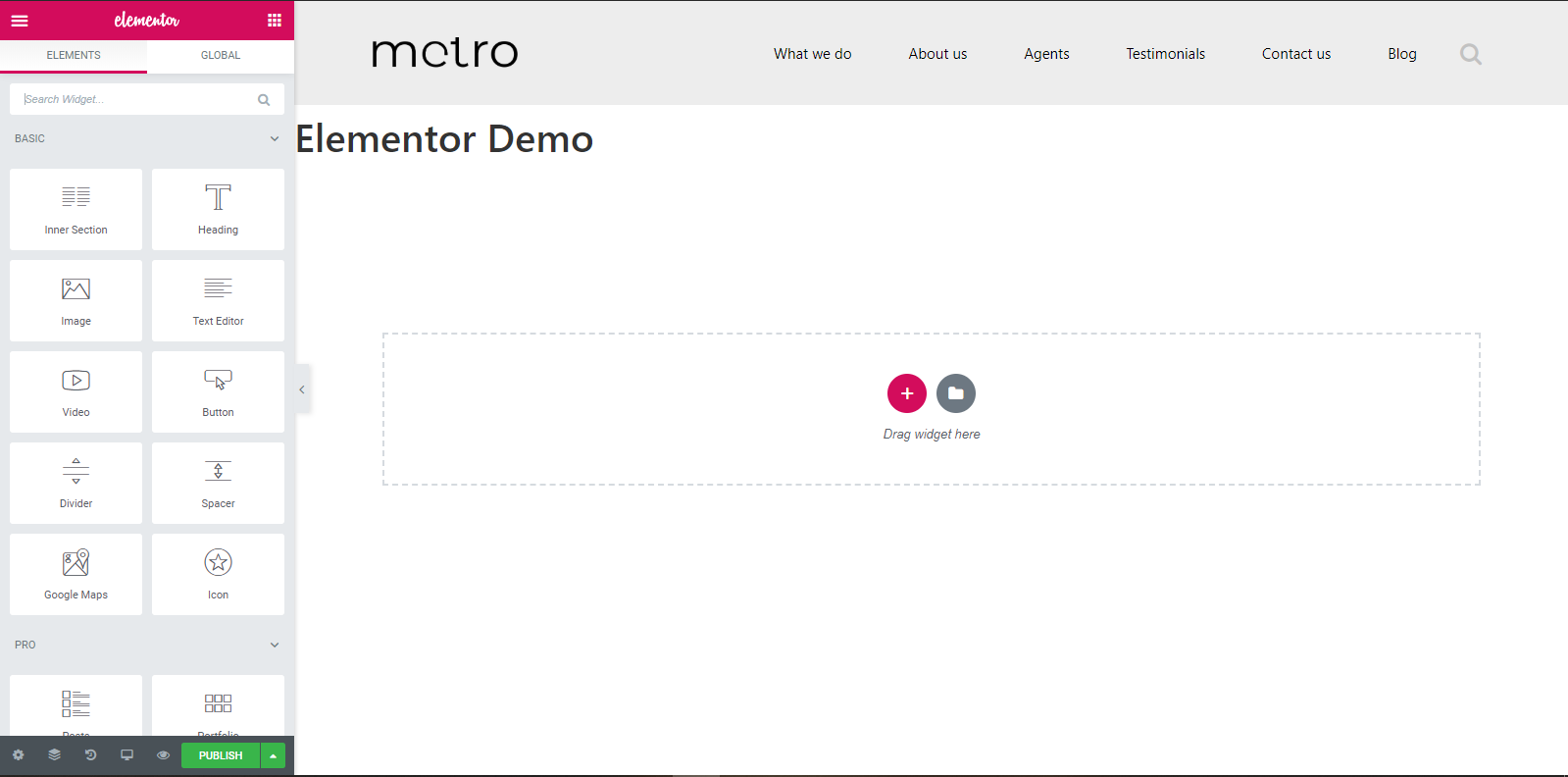The height and width of the screenshot is (777, 1568).
Task: Click the Drag widget here text
Action: pyautogui.click(x=932, y=434)
